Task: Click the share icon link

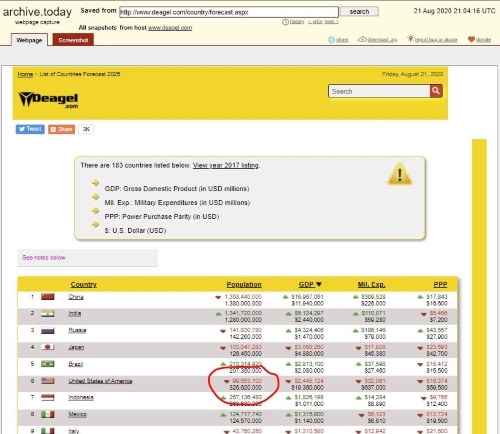Action: 331,40
